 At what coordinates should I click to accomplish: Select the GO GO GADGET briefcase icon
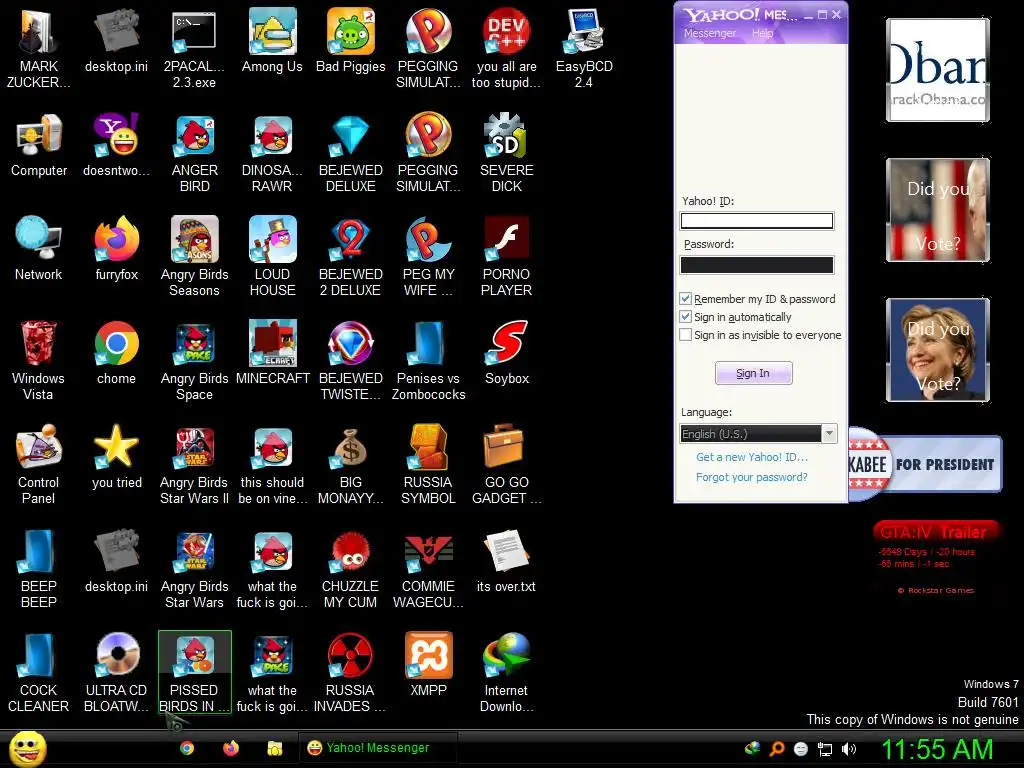[x=507, y=464]
